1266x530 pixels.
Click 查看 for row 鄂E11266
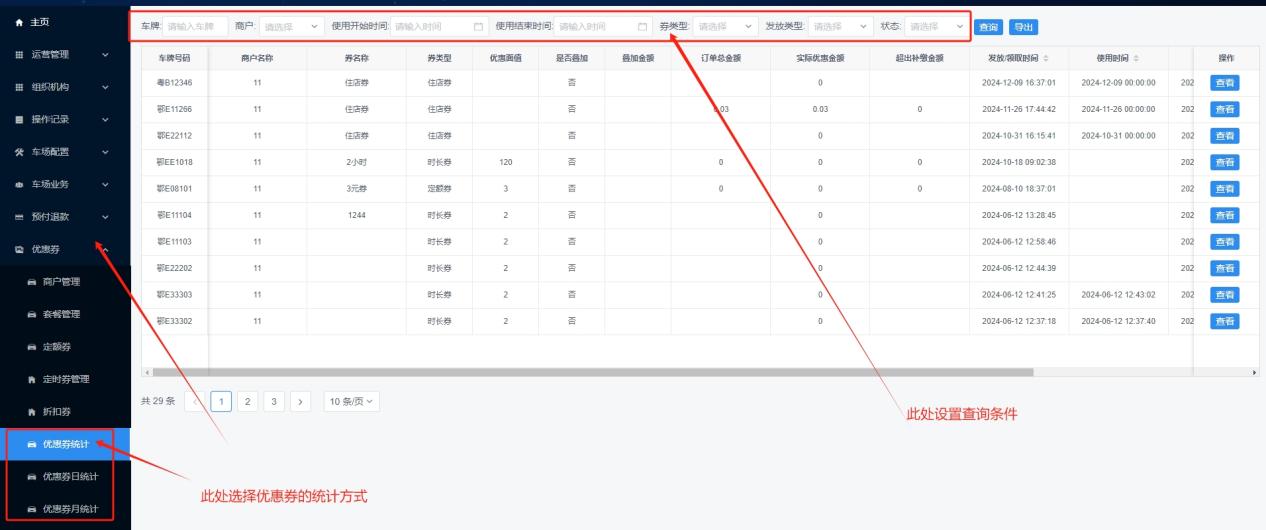coord(1224,109)
